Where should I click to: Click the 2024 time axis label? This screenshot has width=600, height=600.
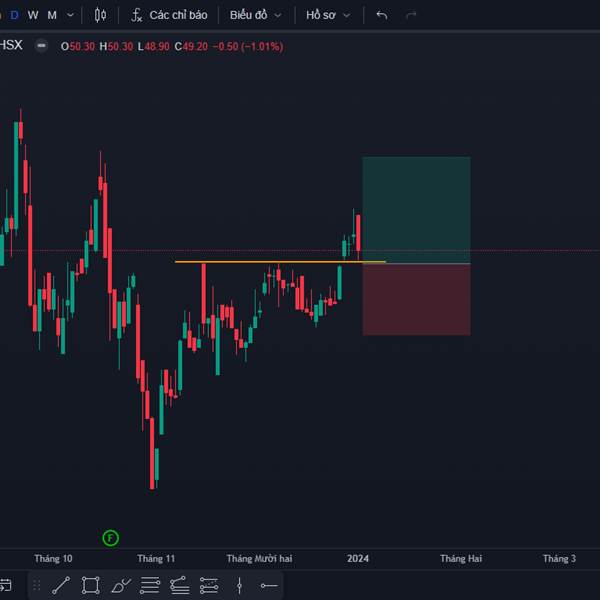[358, 559]
